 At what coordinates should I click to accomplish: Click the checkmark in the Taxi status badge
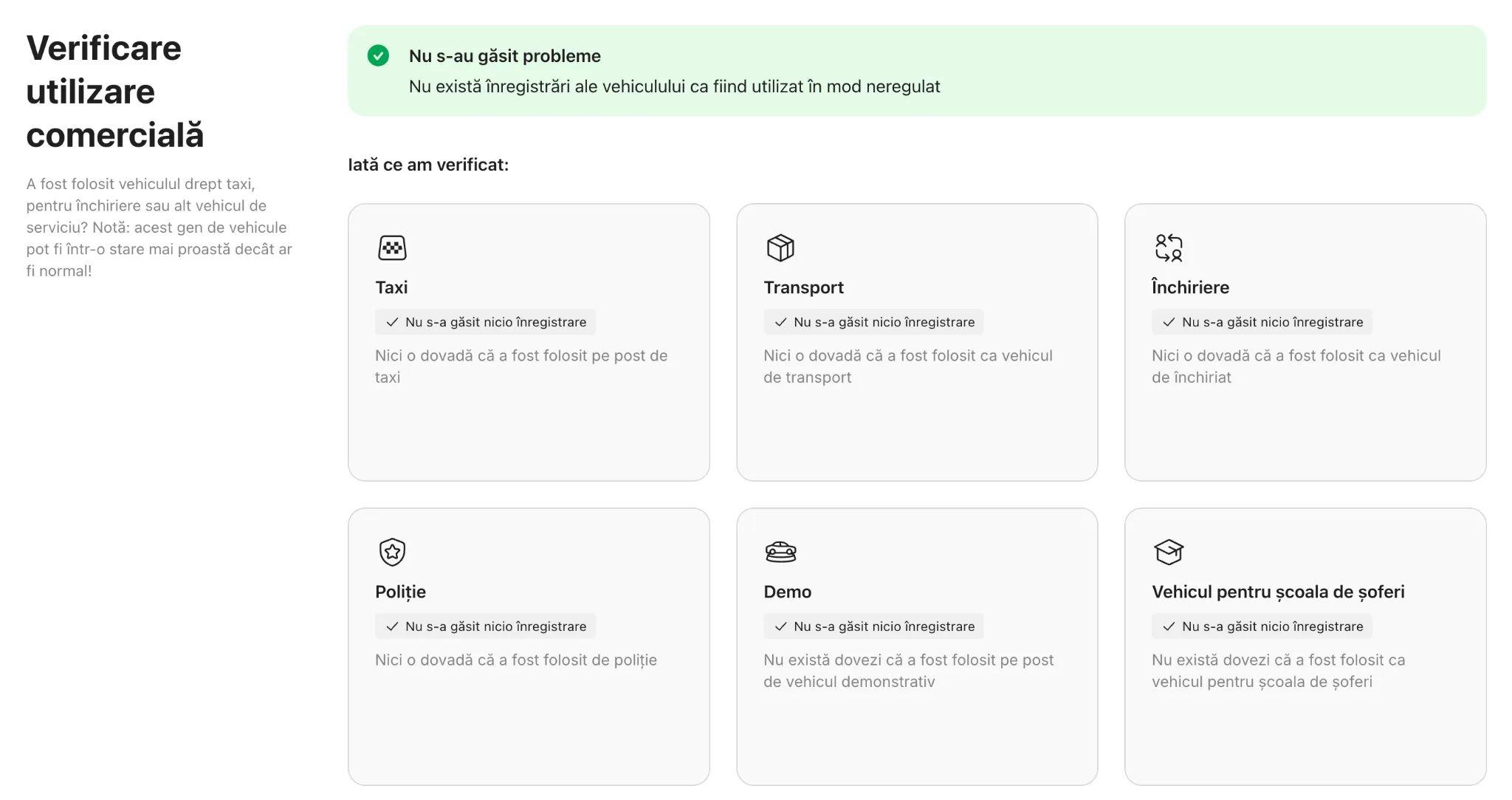(x=392, y=322)
